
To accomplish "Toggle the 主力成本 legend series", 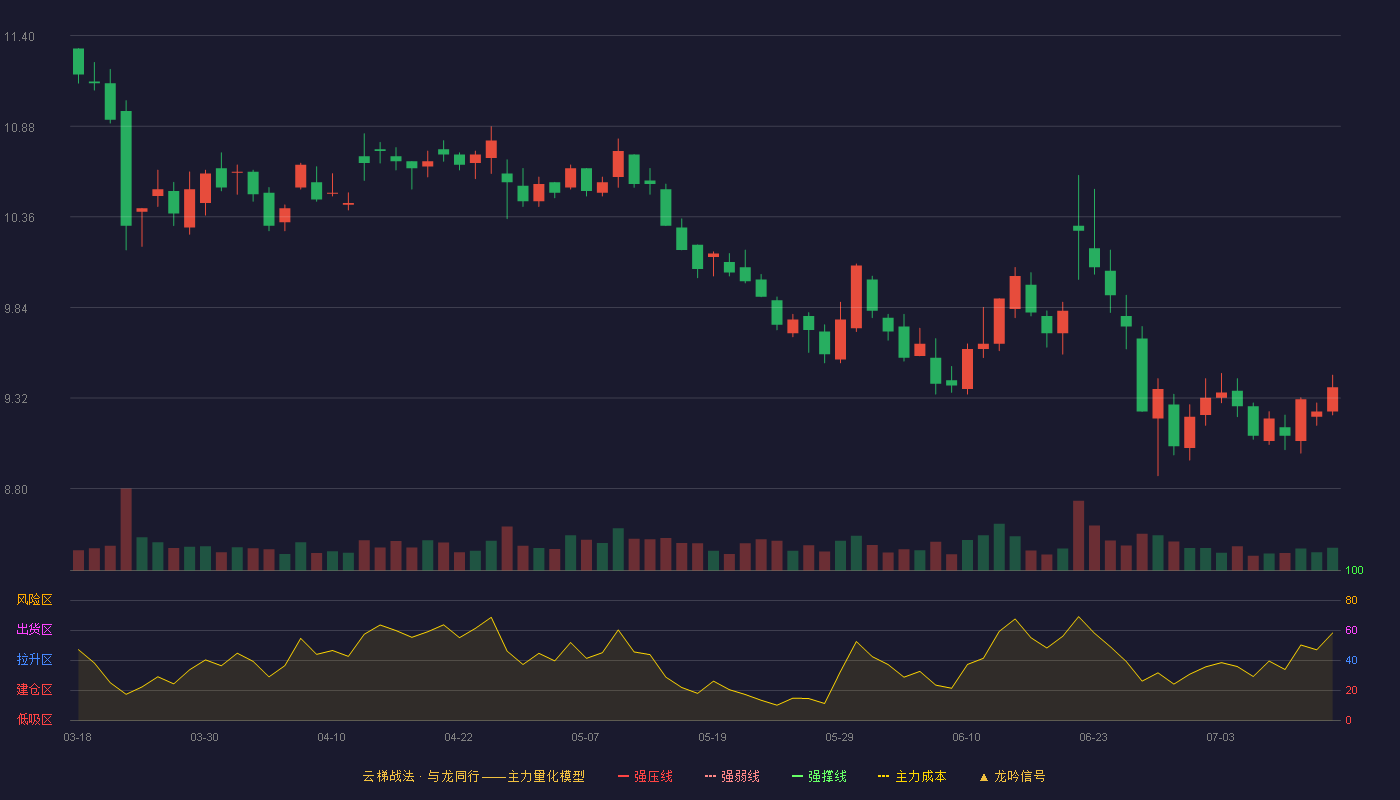I will tap(912, 776).
